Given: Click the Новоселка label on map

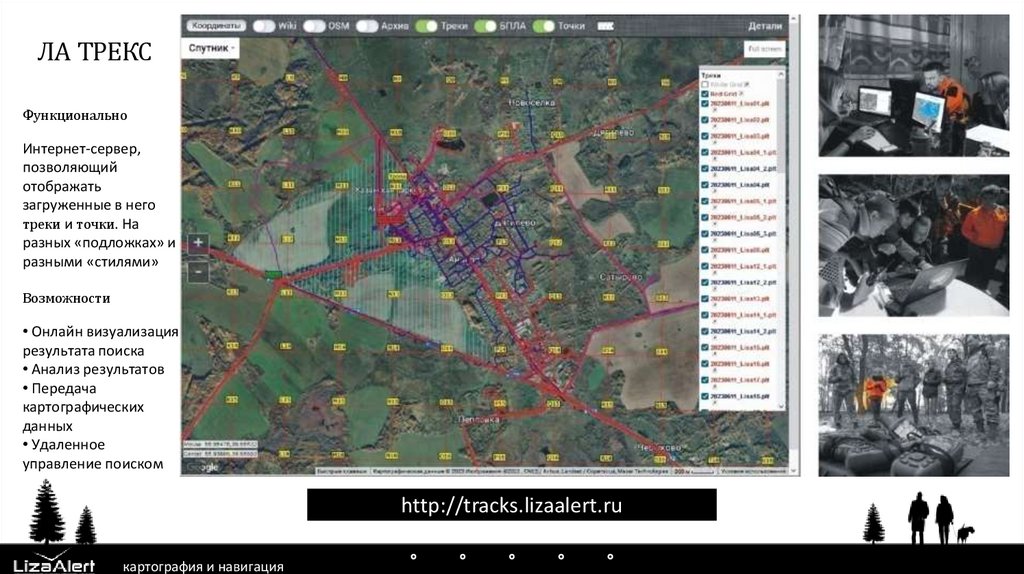Looking at the screenshot, I should click(x=532, y=103).
